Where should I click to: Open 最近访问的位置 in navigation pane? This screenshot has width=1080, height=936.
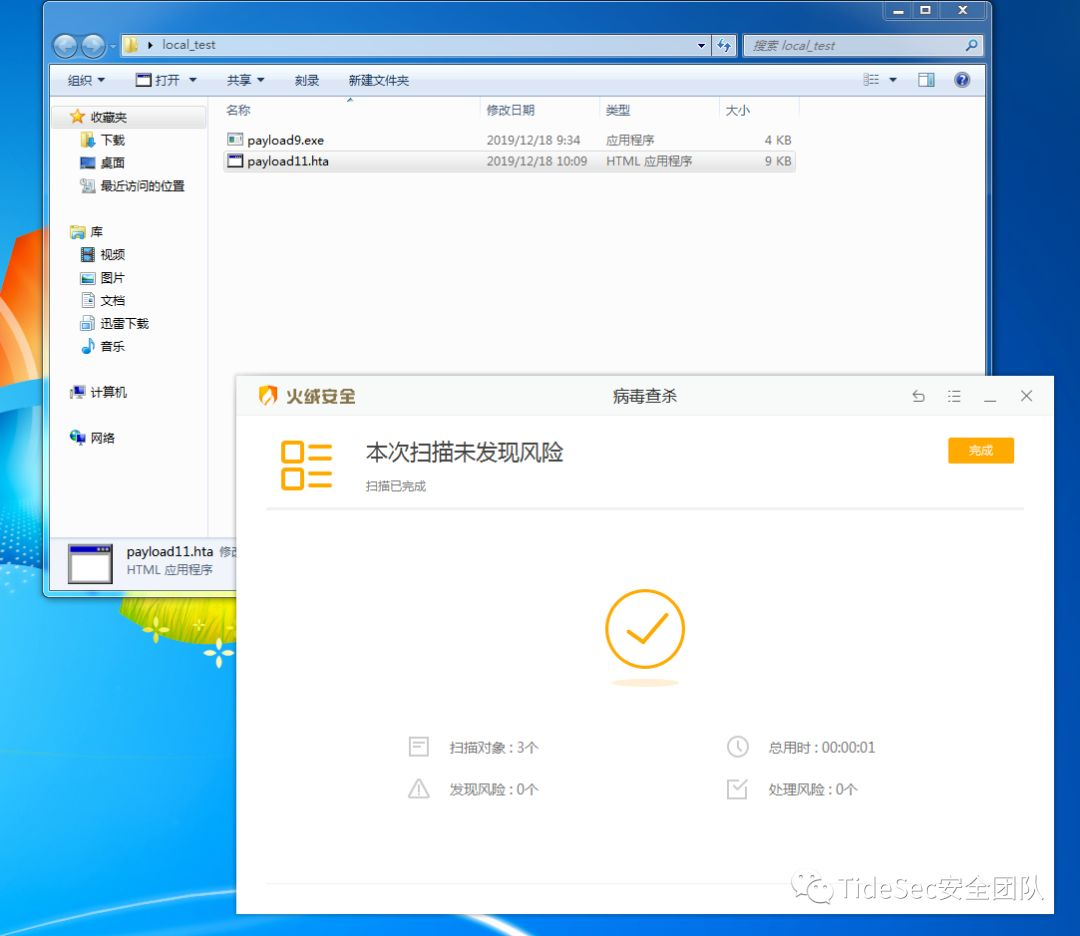point(143,186)
